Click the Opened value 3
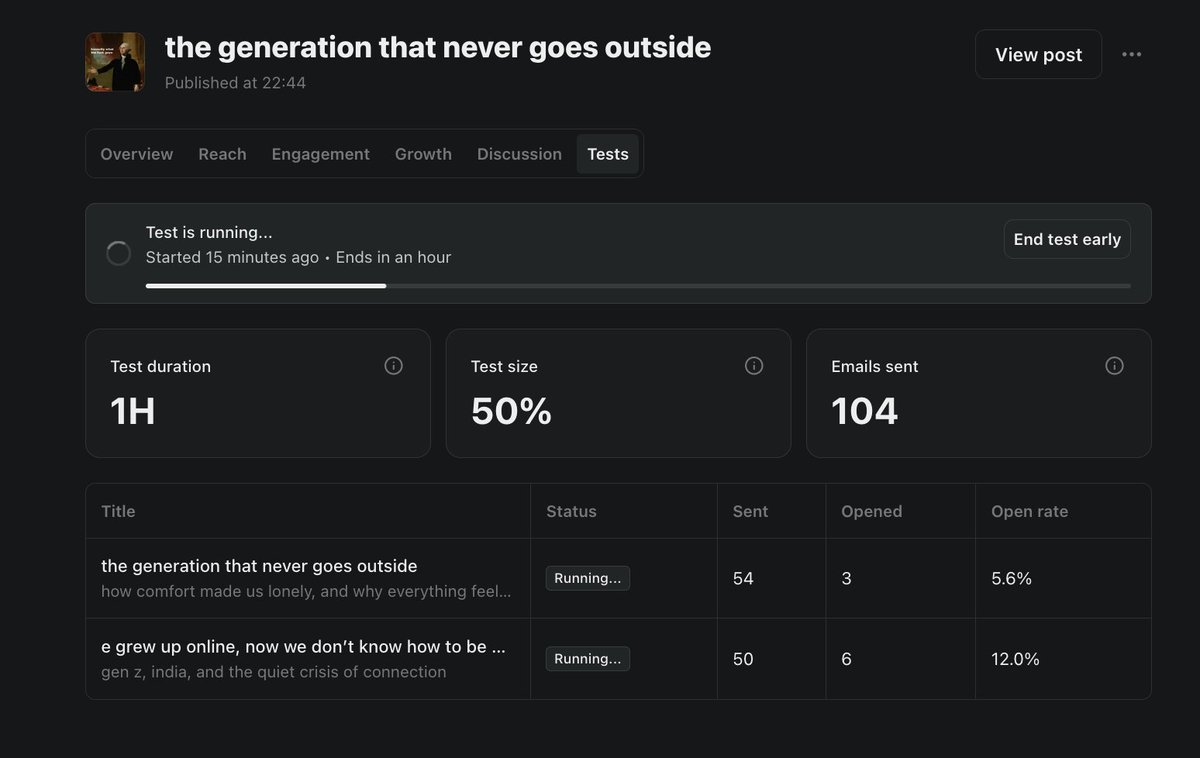This screenshot has width=1200, height=758. 846,578
